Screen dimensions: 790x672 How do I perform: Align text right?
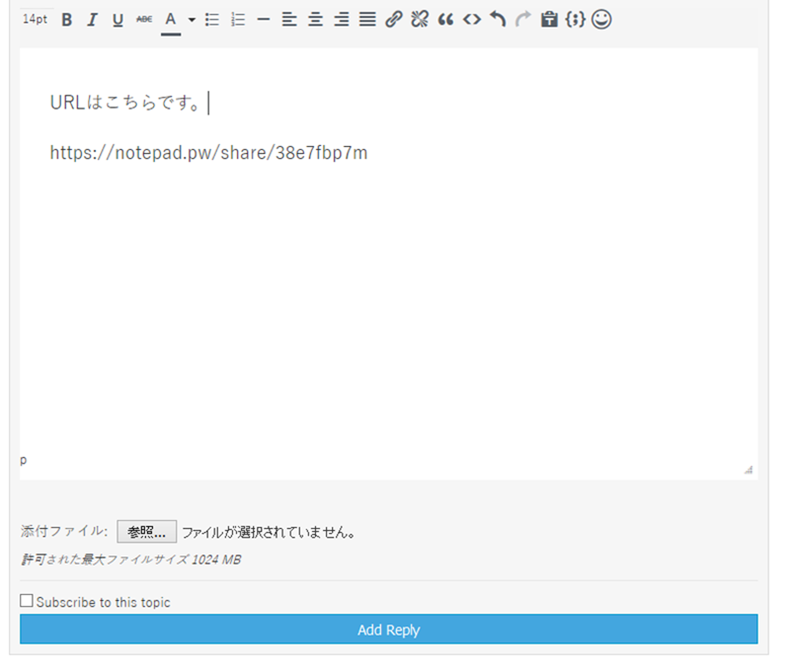(342, 20)
